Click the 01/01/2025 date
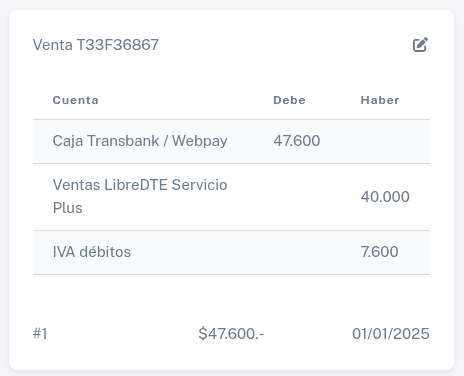Screen dimensions: 464x376 [391, 334]
